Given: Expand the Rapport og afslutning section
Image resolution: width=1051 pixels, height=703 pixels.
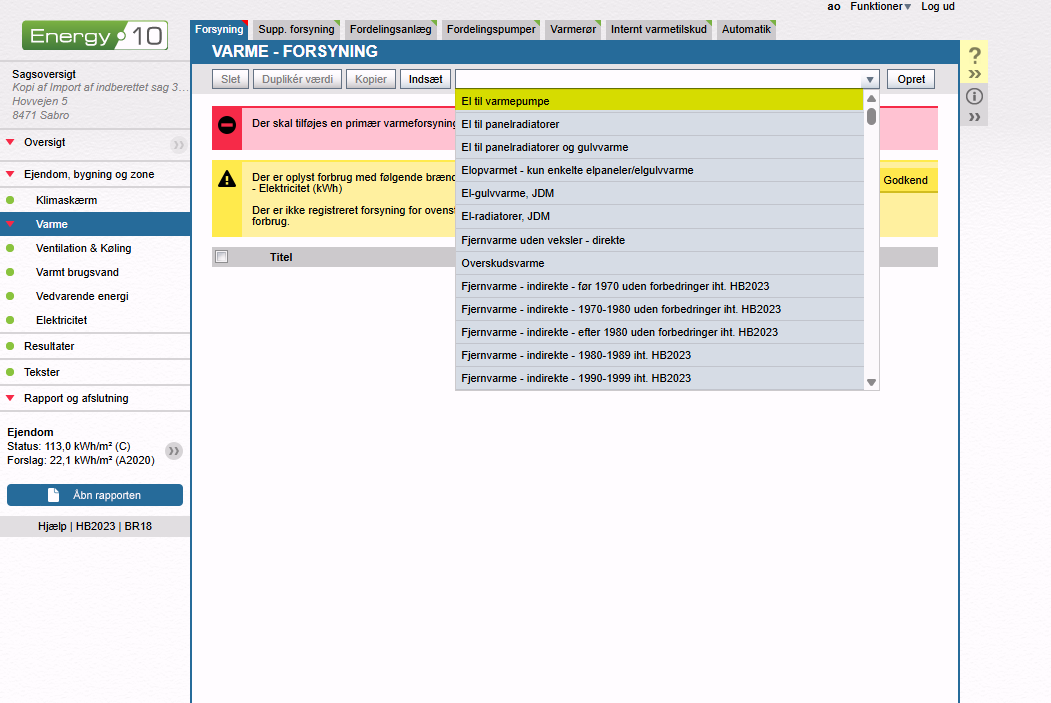Looking at the screenshot, I should pos(76,398).
